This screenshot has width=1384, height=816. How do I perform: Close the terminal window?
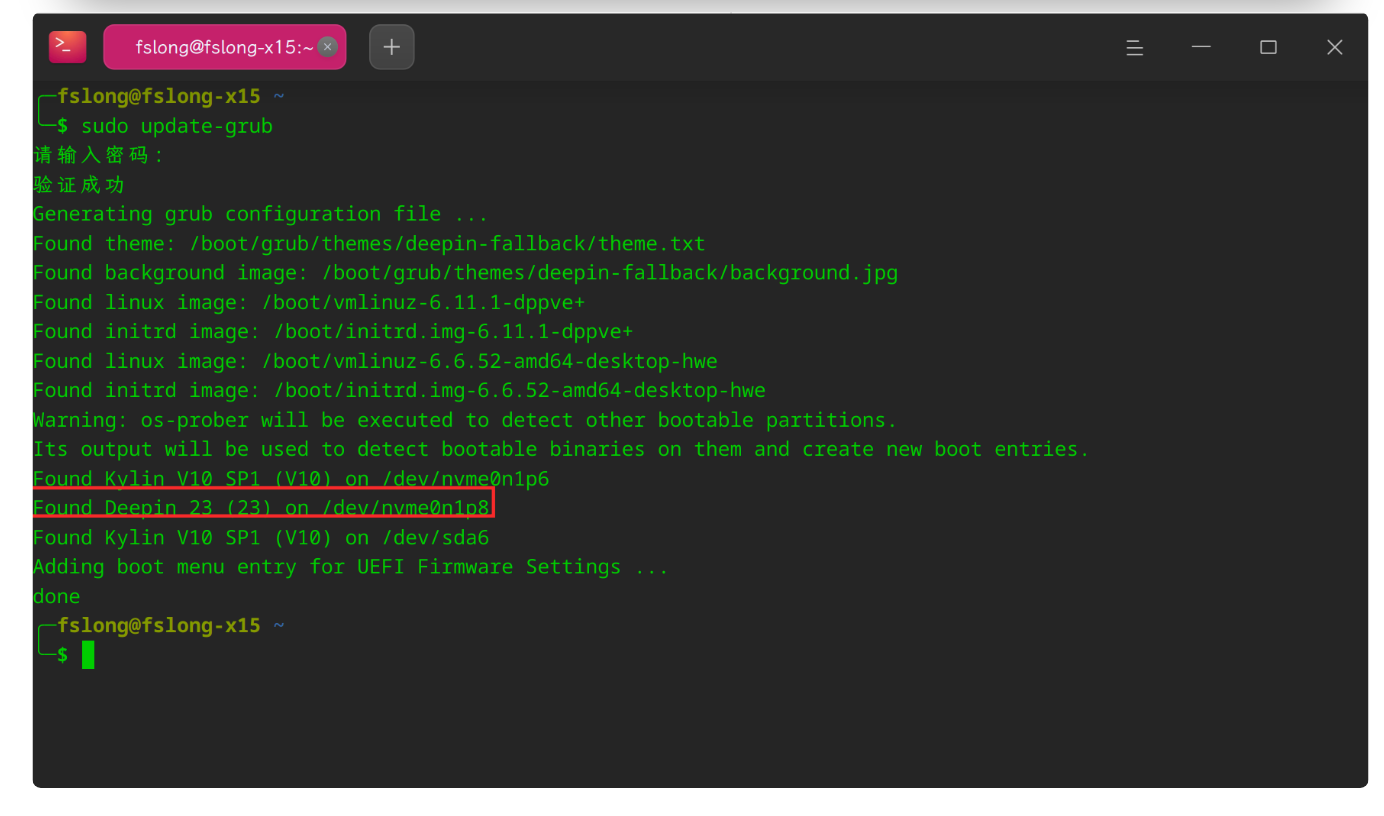1334,47
